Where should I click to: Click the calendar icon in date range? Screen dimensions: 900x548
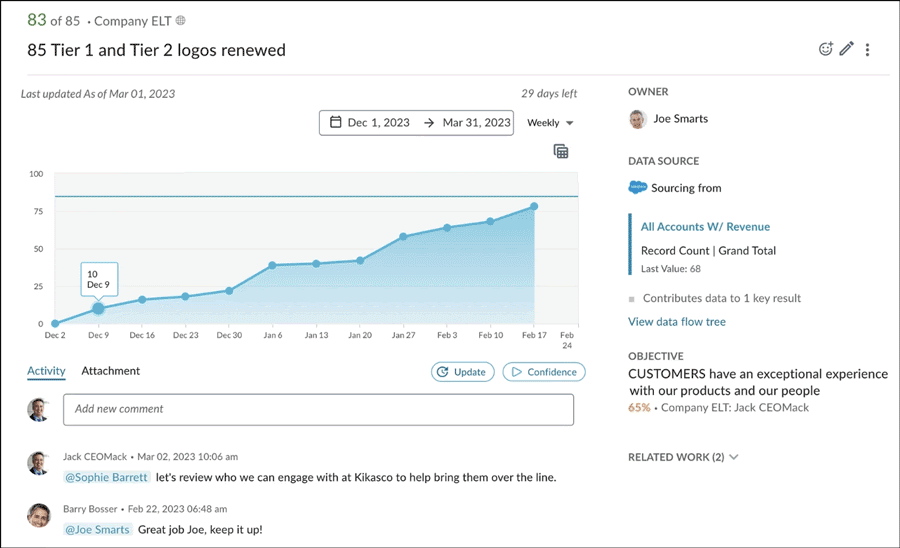click(x=335, y=123)
